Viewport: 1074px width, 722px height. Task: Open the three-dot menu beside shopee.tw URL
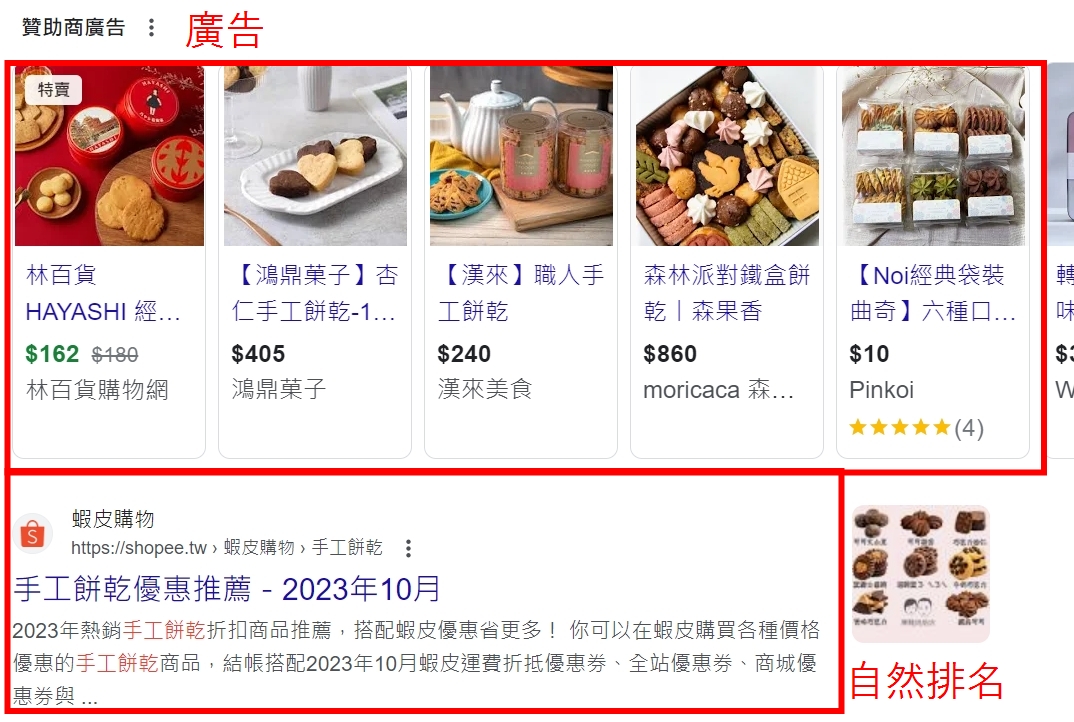point(408,548)
